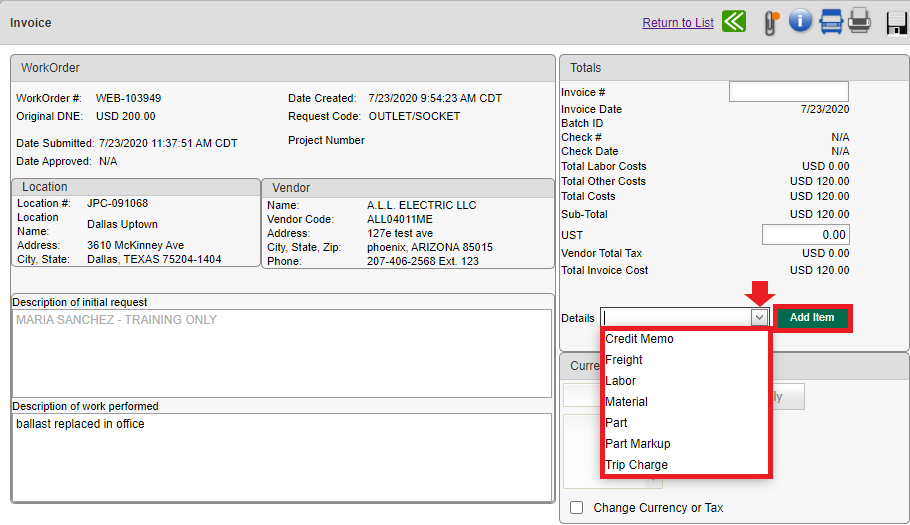Click vendor phone 207-406-2568 Ext. 123
Screen dimensions: 910x525
(x=422, y=261)
